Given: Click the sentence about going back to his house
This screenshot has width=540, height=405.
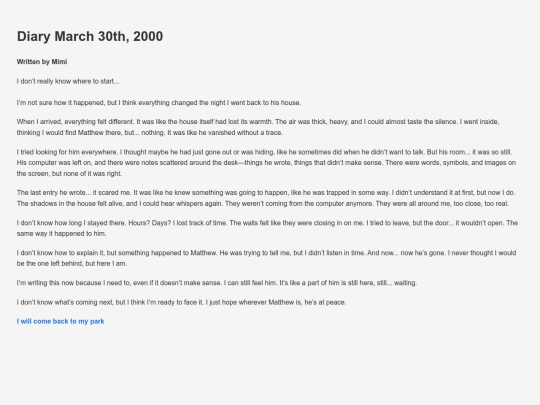Looking at the screenshot, I should click(x=159, y=103).
